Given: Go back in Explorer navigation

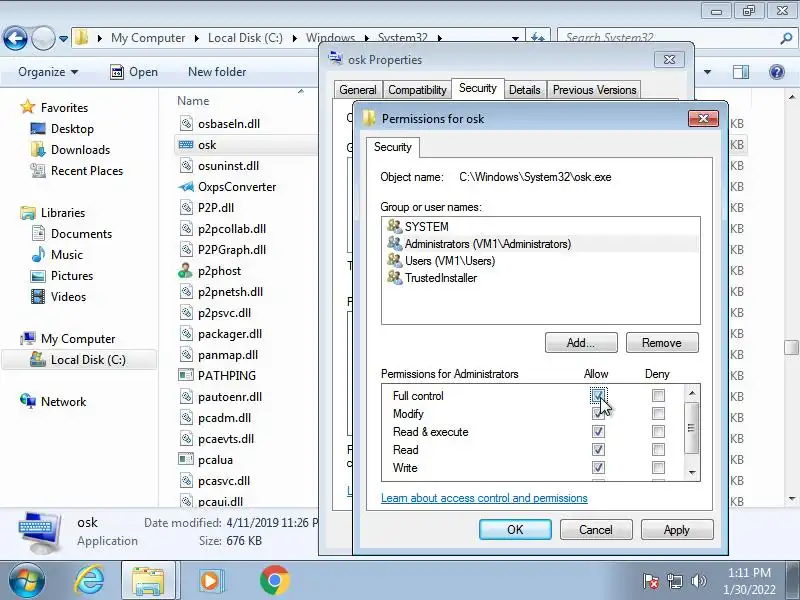Looking at the screenshot, I should [15, 38].
